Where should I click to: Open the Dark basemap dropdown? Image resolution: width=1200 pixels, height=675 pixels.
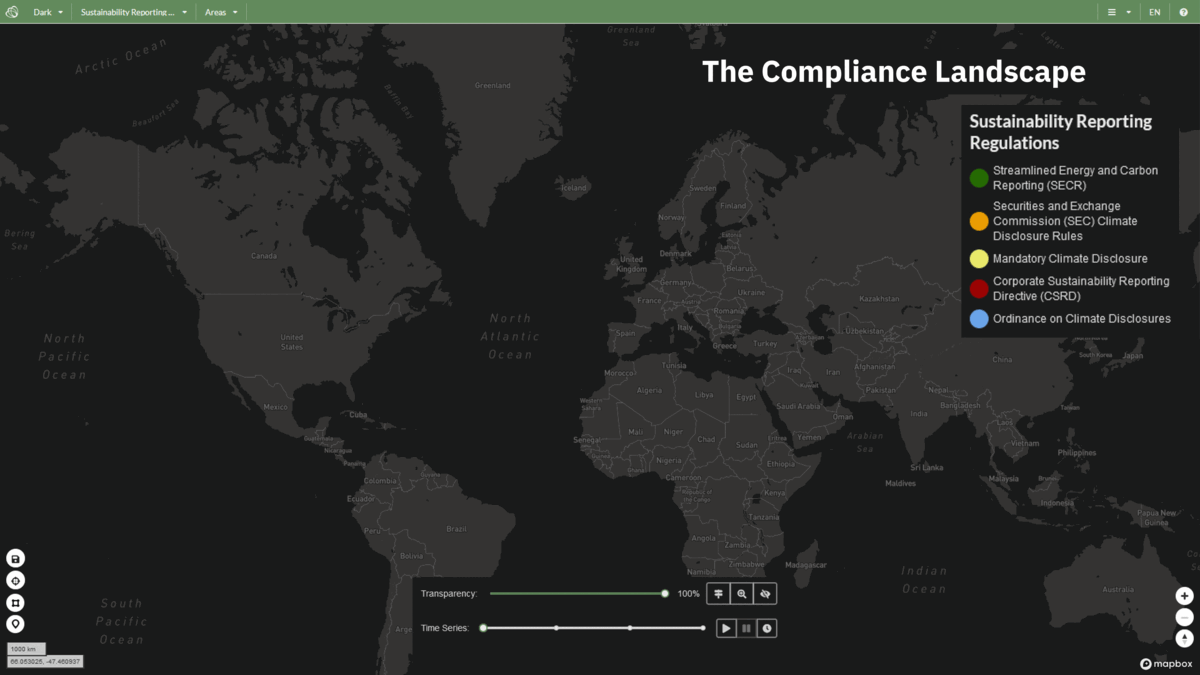click(x=48, y=12)
